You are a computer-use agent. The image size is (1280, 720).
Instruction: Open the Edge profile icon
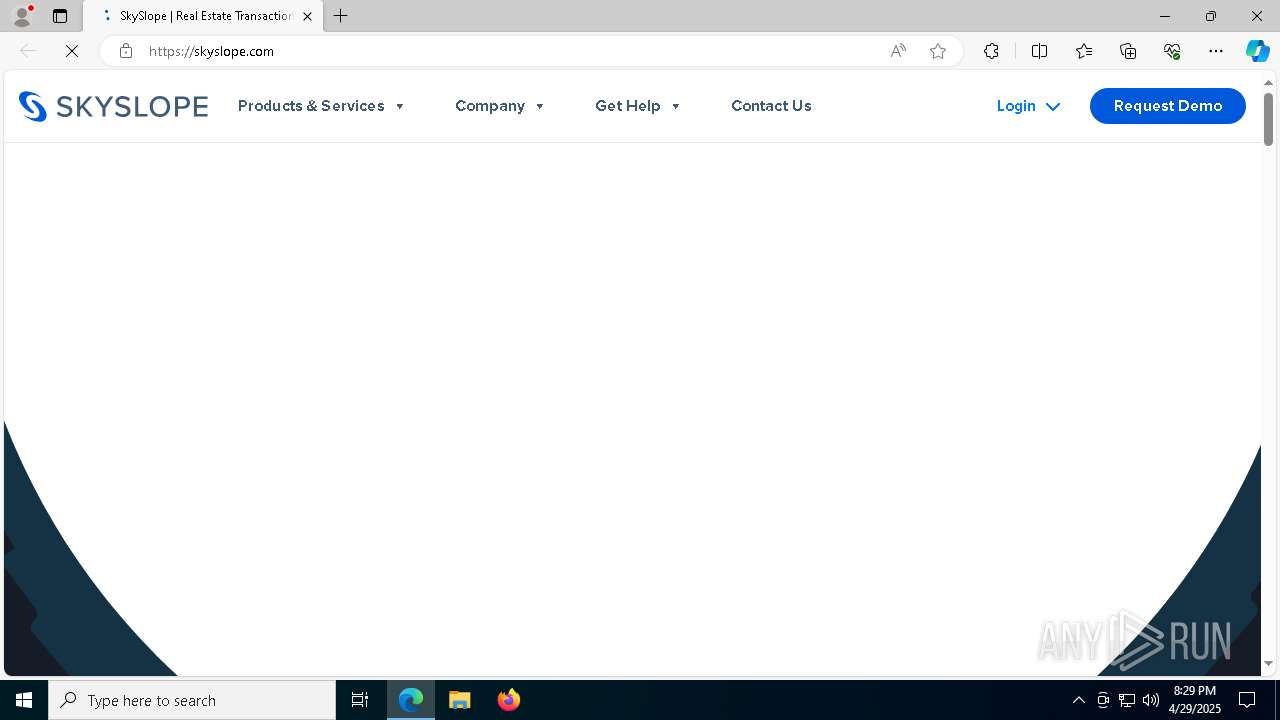coord(22,16)
